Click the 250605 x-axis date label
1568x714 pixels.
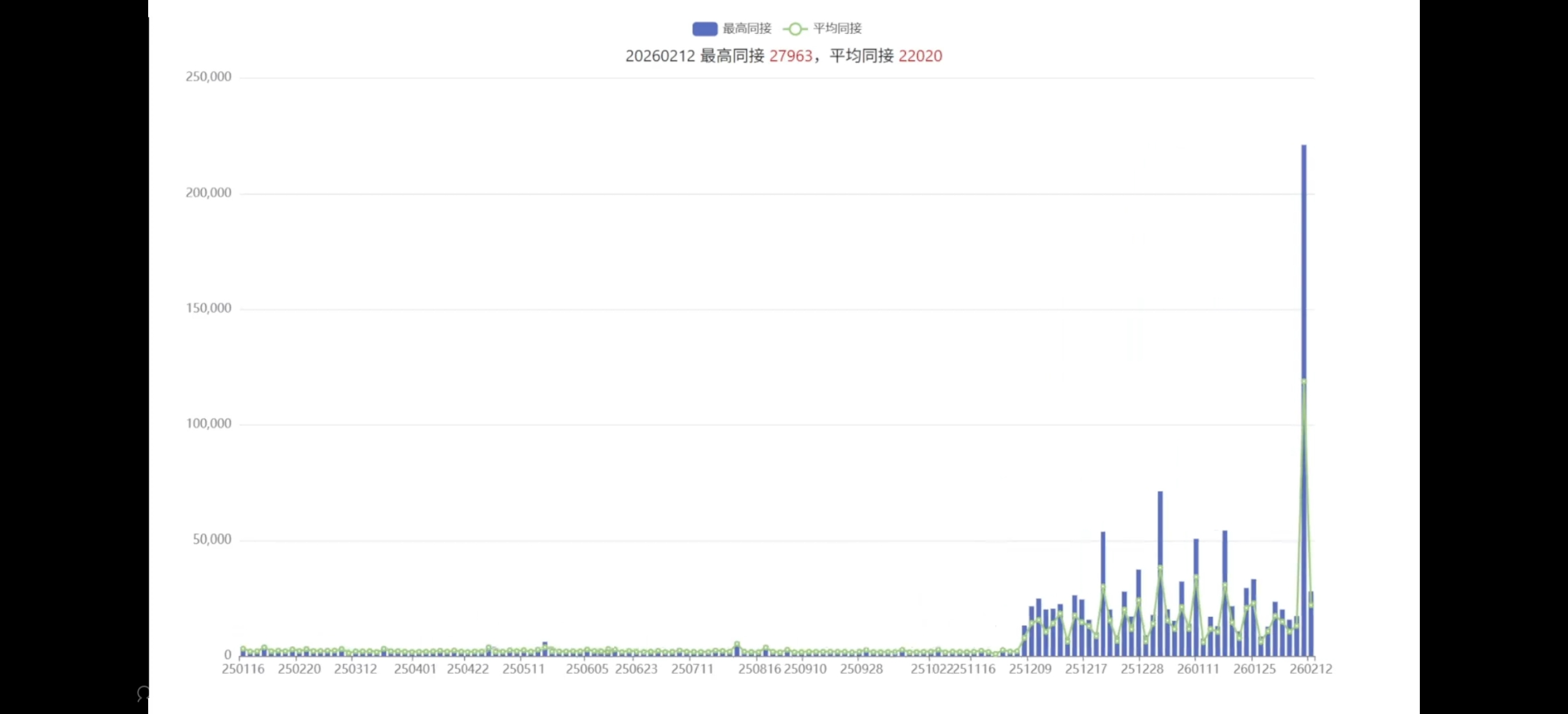[587, 669]
